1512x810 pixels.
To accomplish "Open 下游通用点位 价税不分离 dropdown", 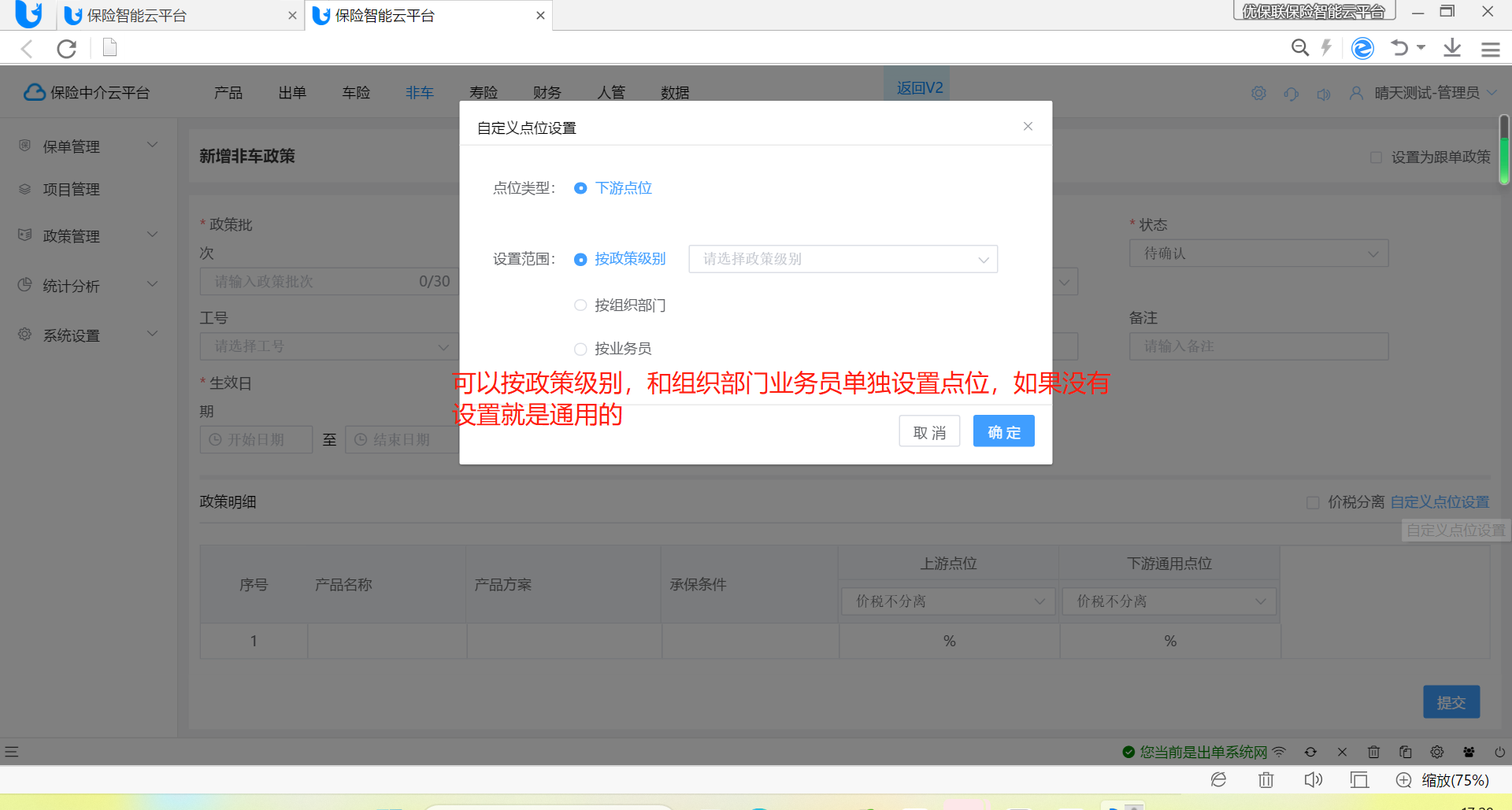I will point(1169,601).
